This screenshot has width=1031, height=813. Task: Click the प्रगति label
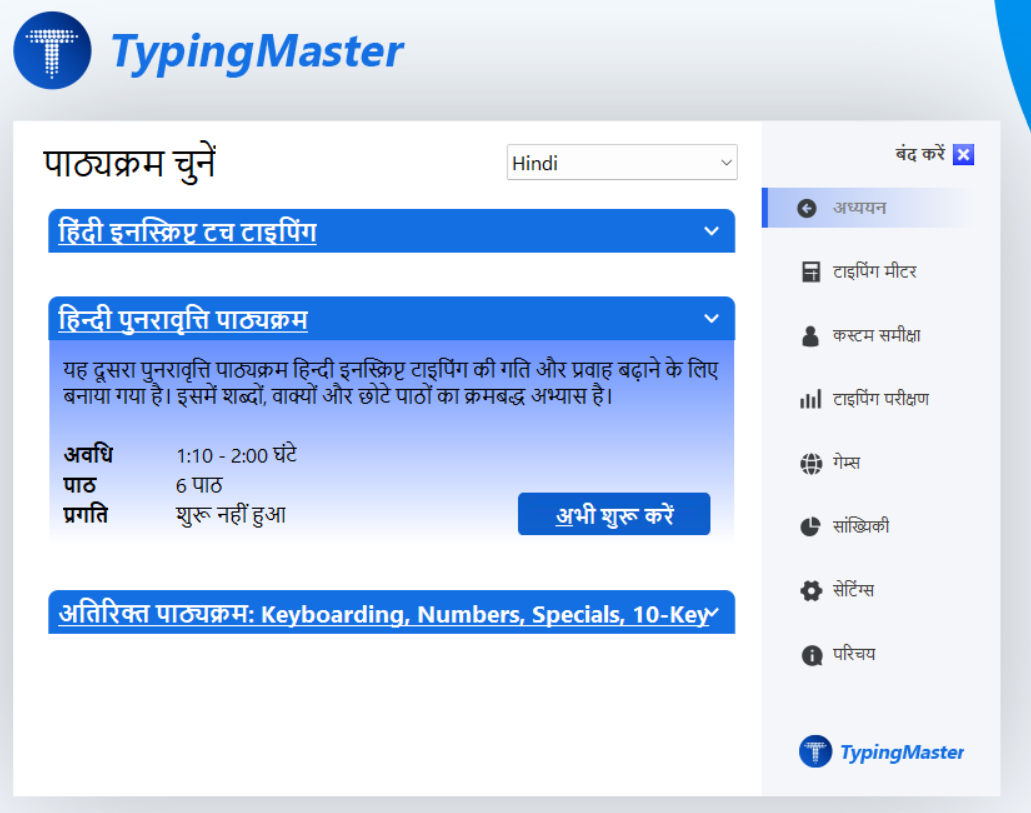pos(85,515)
